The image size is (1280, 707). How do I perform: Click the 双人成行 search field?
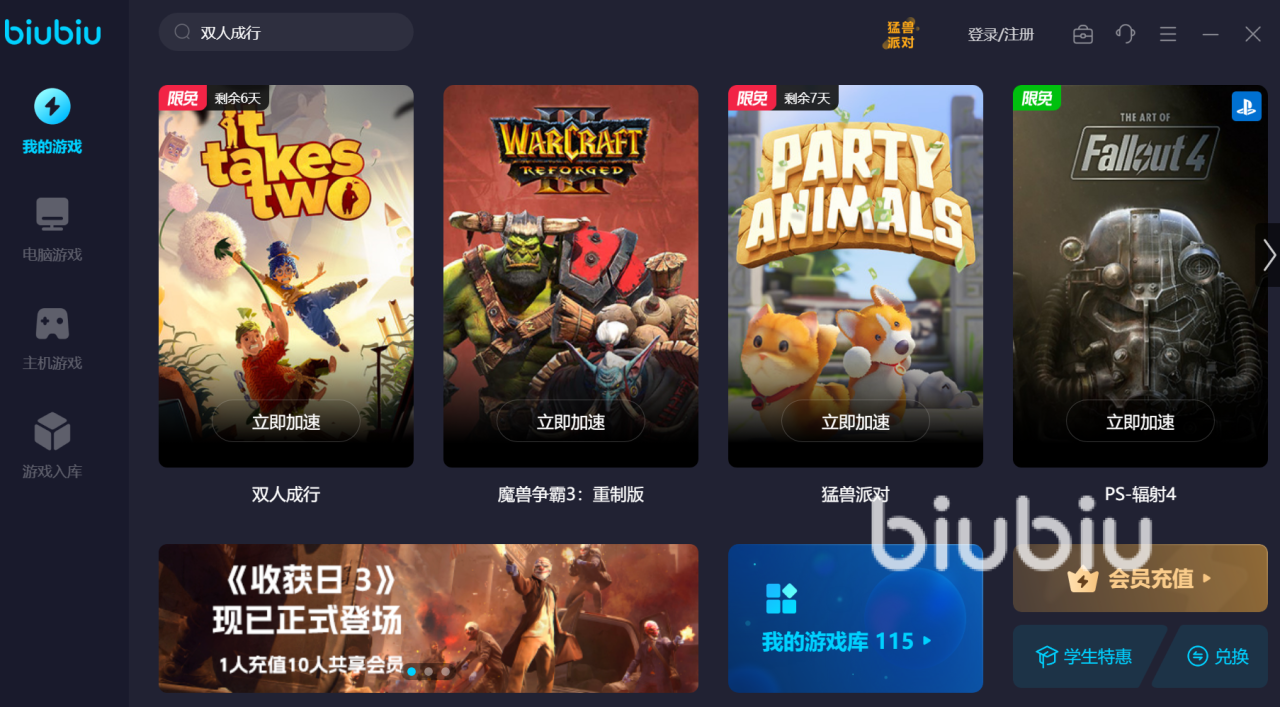[x=286, y=32]
